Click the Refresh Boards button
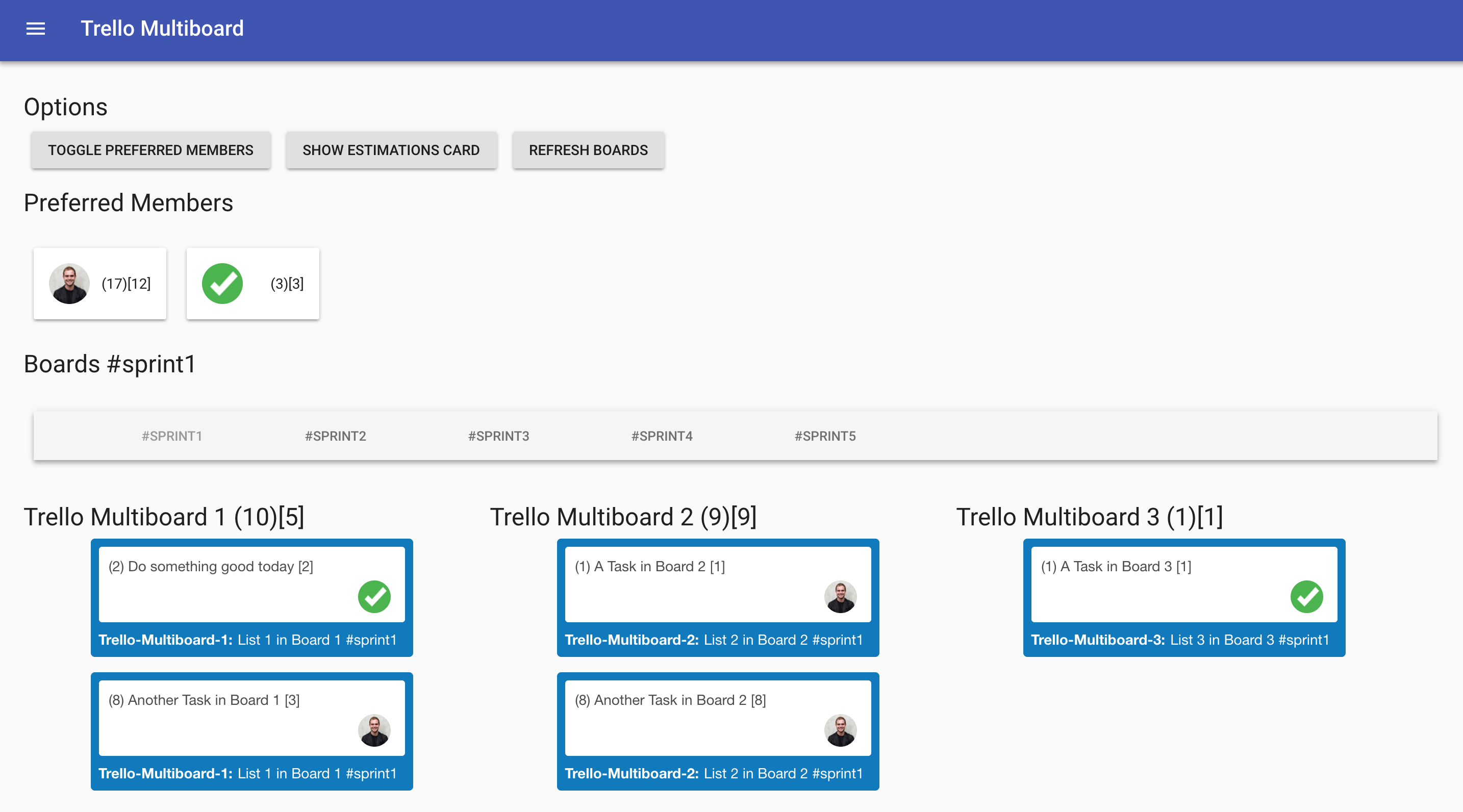Viewport: 1463px width, 812px height. (588, 150)
